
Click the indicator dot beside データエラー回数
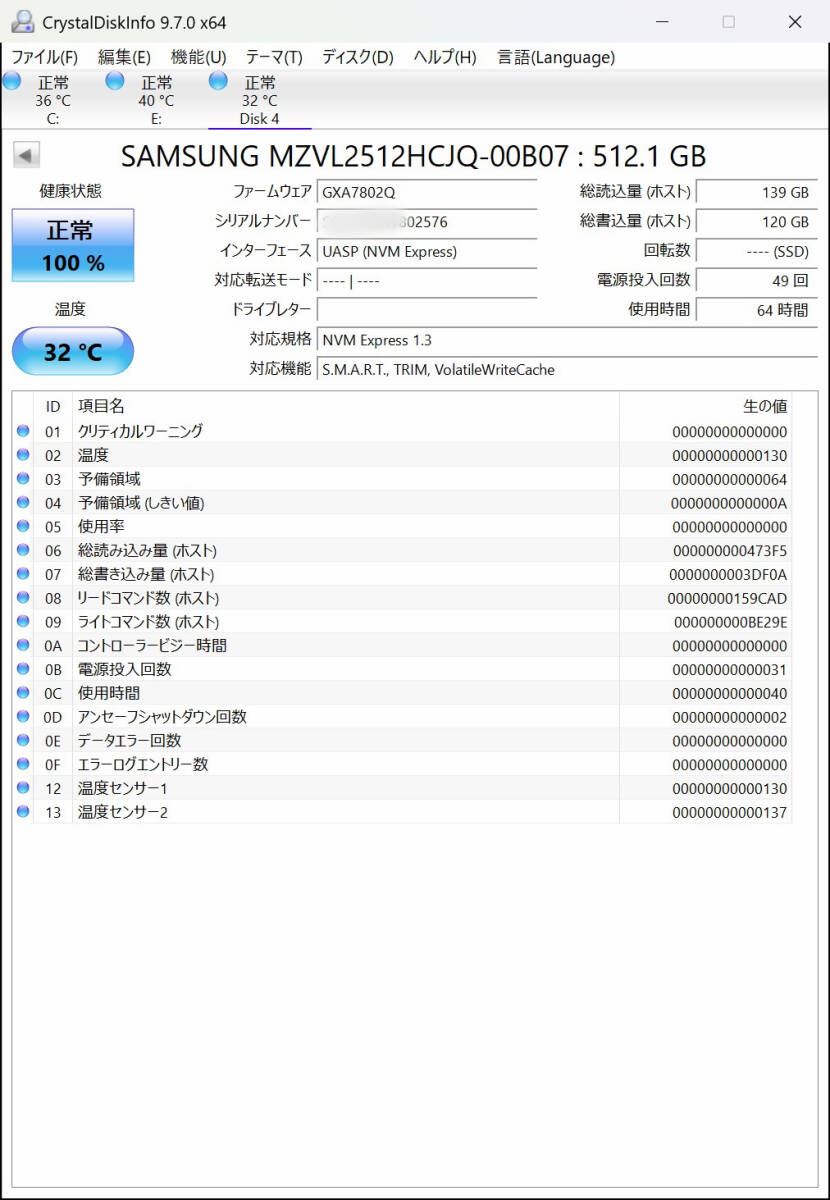[22, 740]
